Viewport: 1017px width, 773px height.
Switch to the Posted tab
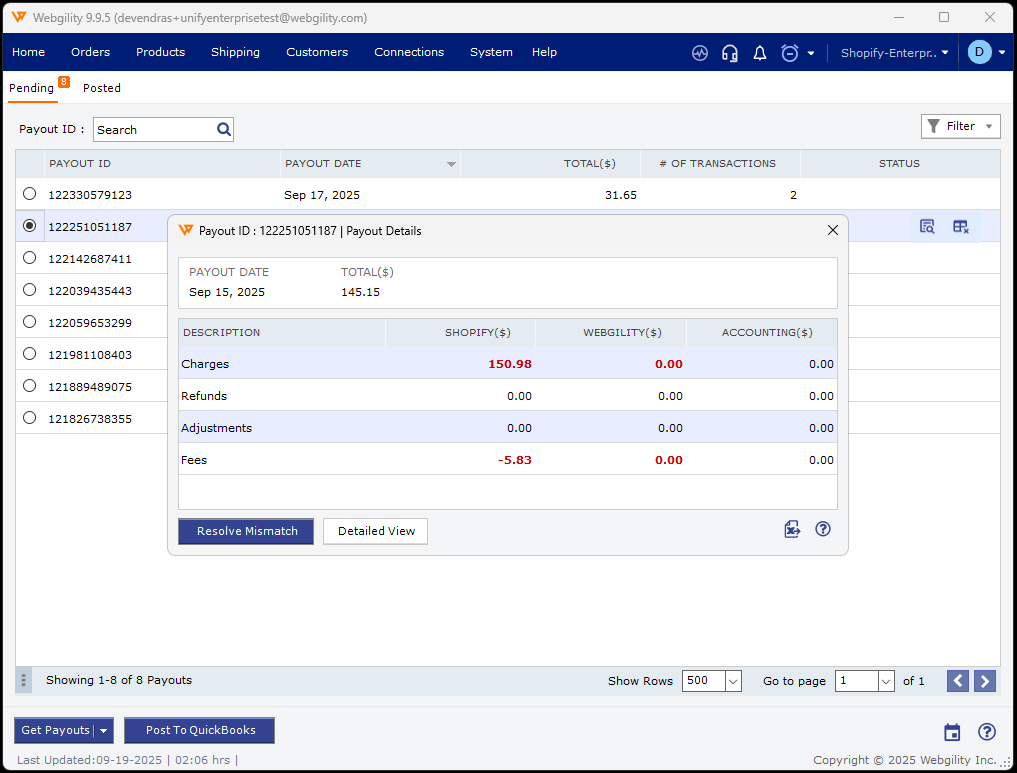click(102, 88)
